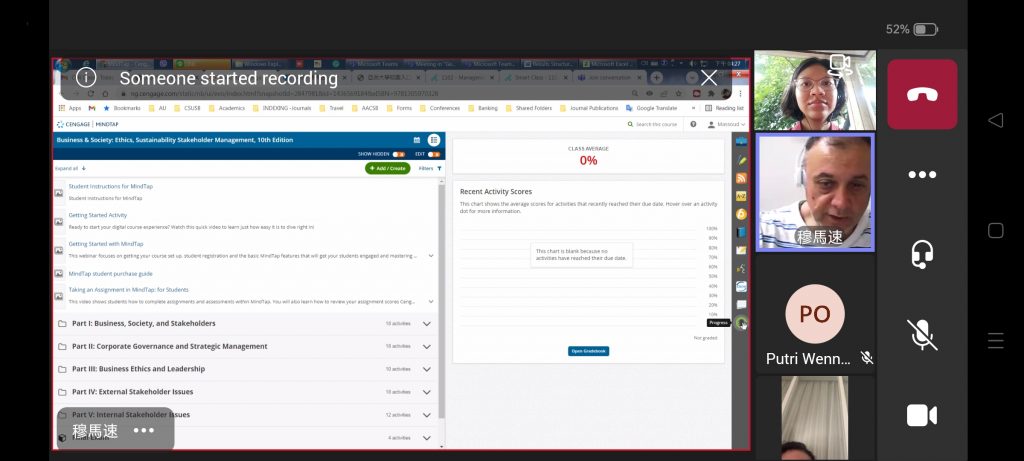Open options dots next to 穆馬速 label

(x=144, y=430)
